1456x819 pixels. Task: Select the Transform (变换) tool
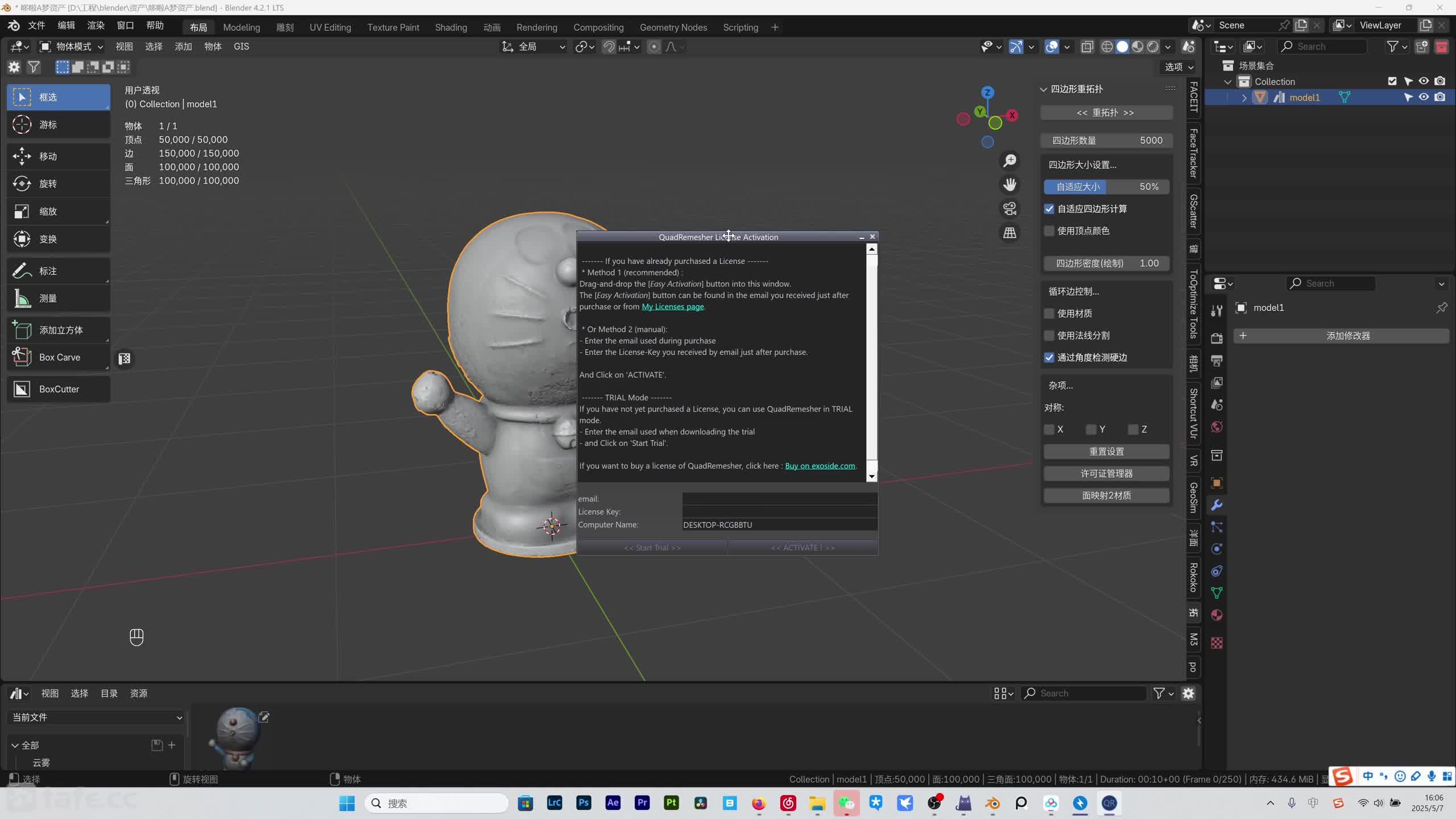[x=59, y=239]
